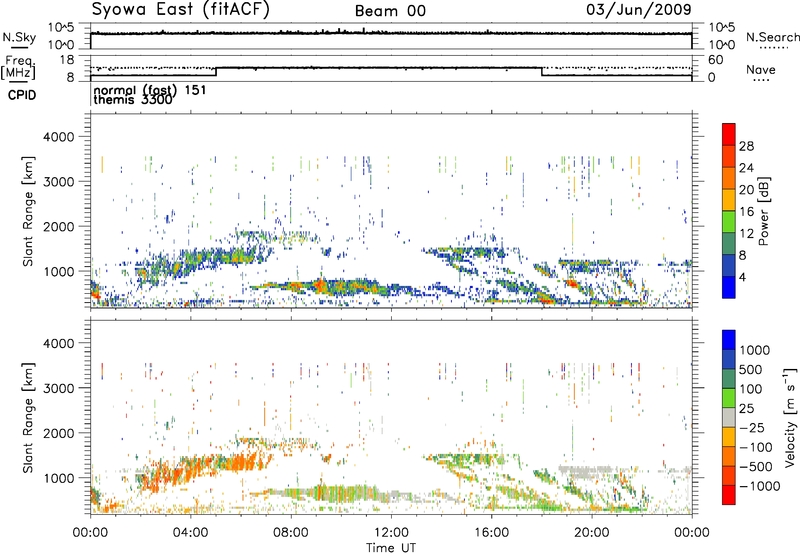Click the "16:00" time tick label
The image size is (800, 554).
(491, 533)
